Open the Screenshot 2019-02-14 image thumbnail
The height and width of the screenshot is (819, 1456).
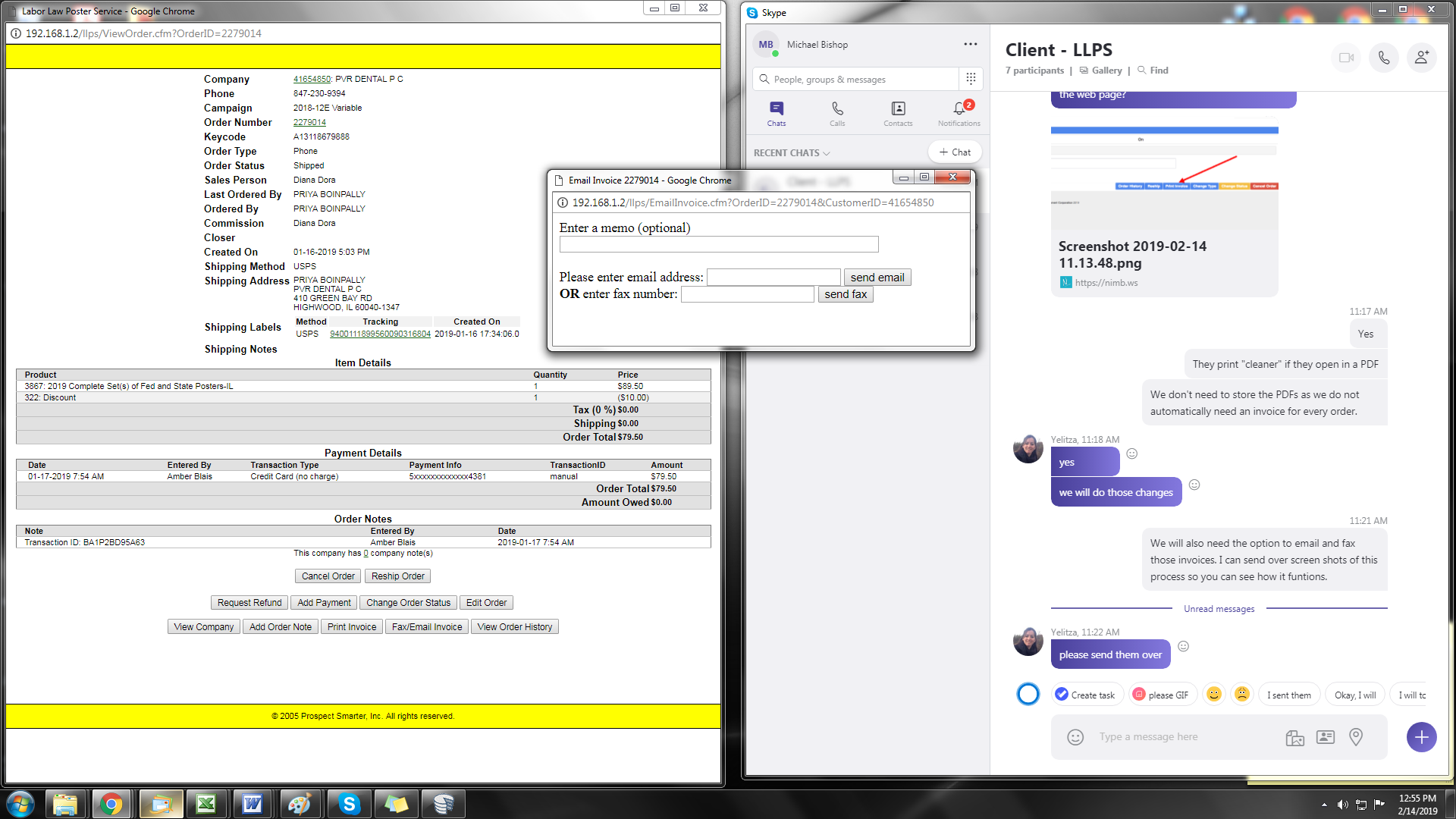coord(1164,177)
